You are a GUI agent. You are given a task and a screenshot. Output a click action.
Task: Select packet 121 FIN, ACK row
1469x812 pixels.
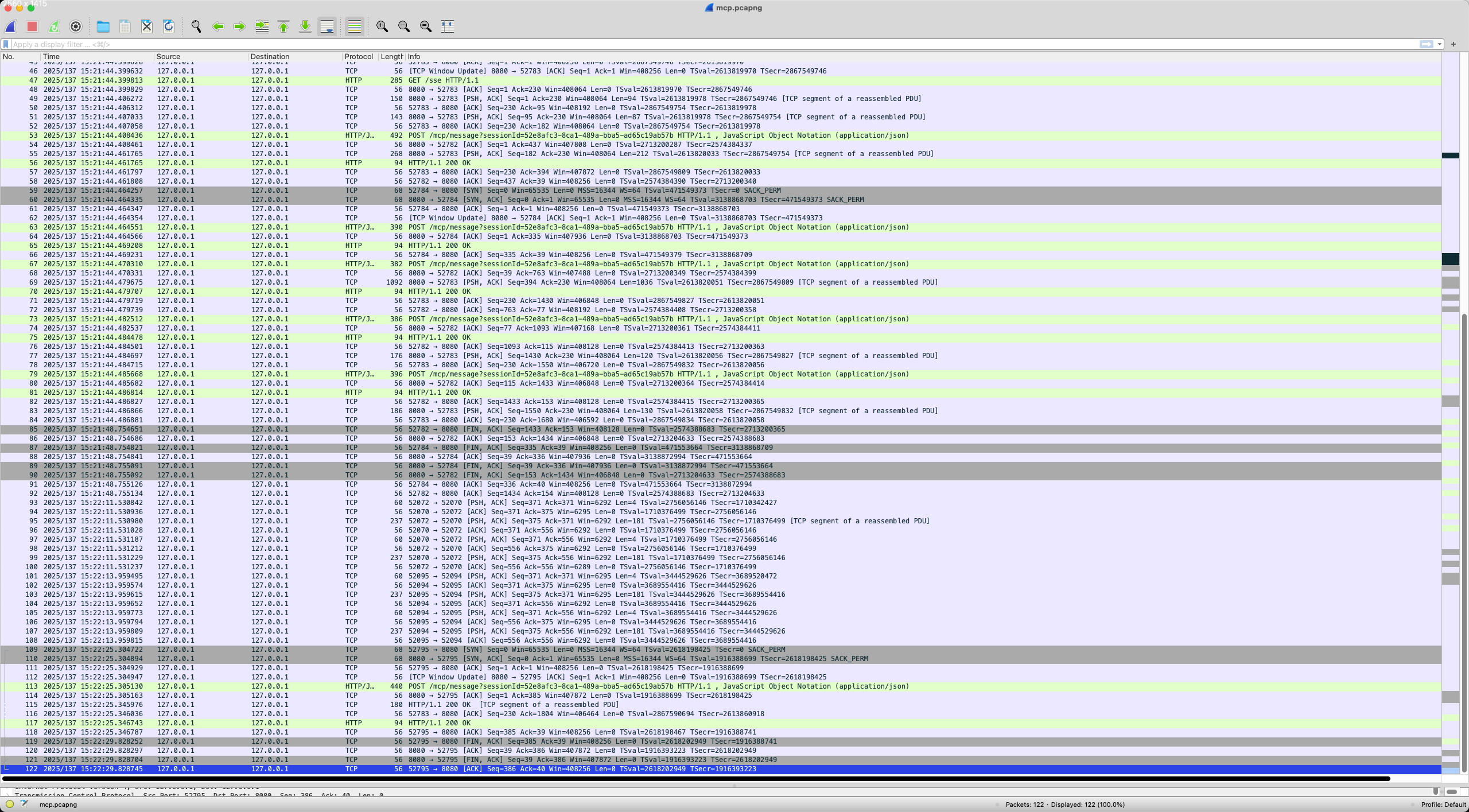(721, 760)
